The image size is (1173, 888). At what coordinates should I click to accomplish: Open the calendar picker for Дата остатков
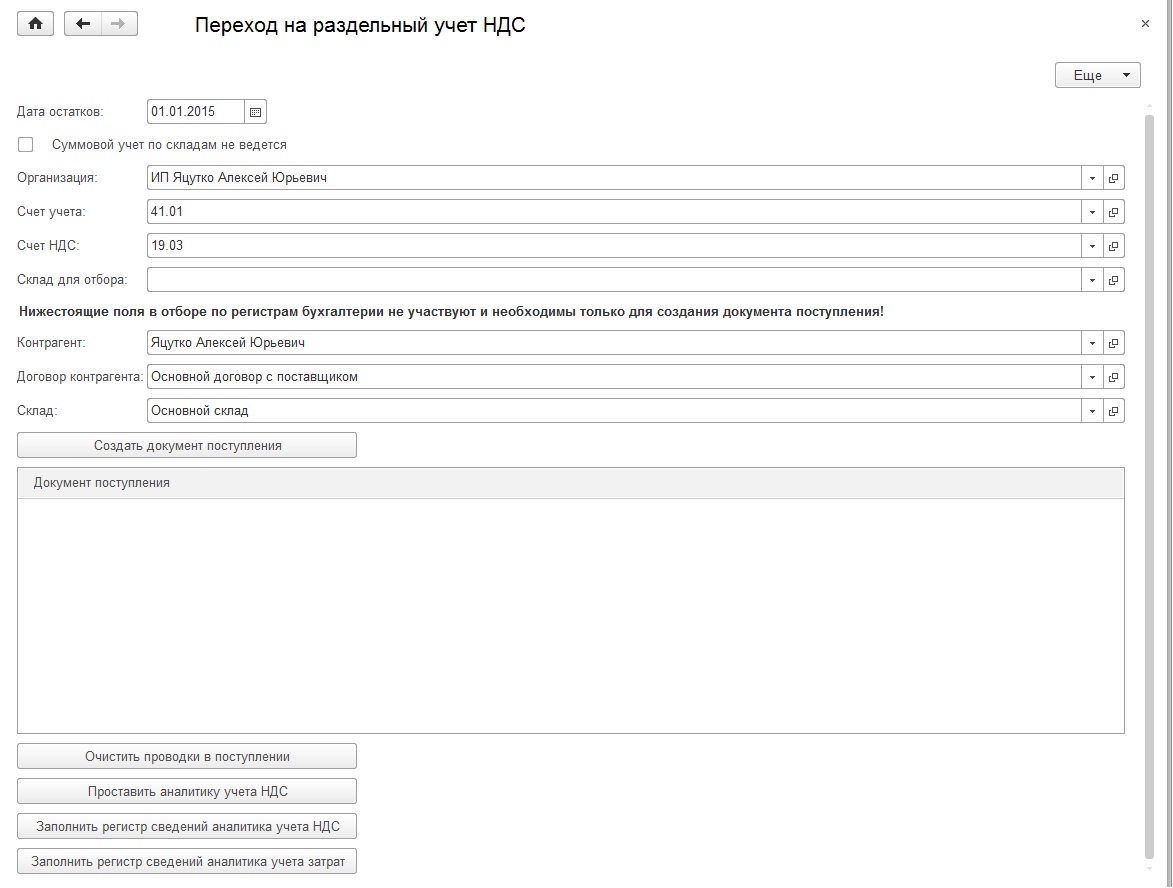point(255,112)
